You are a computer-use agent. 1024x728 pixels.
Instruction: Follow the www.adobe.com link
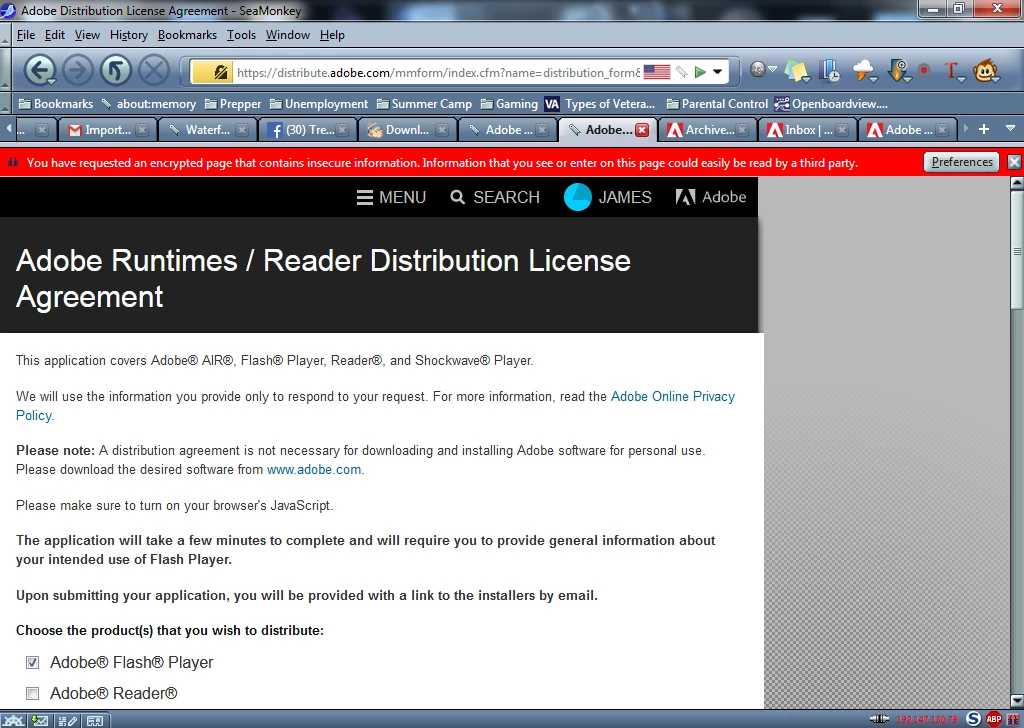(x=314, y=469)
